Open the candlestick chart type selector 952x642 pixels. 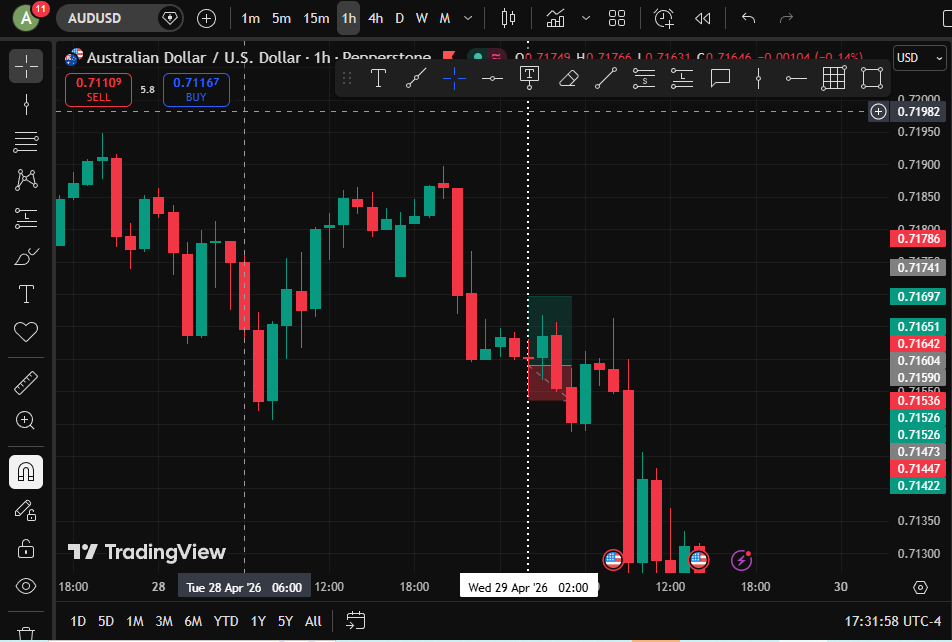click(508, 18)
